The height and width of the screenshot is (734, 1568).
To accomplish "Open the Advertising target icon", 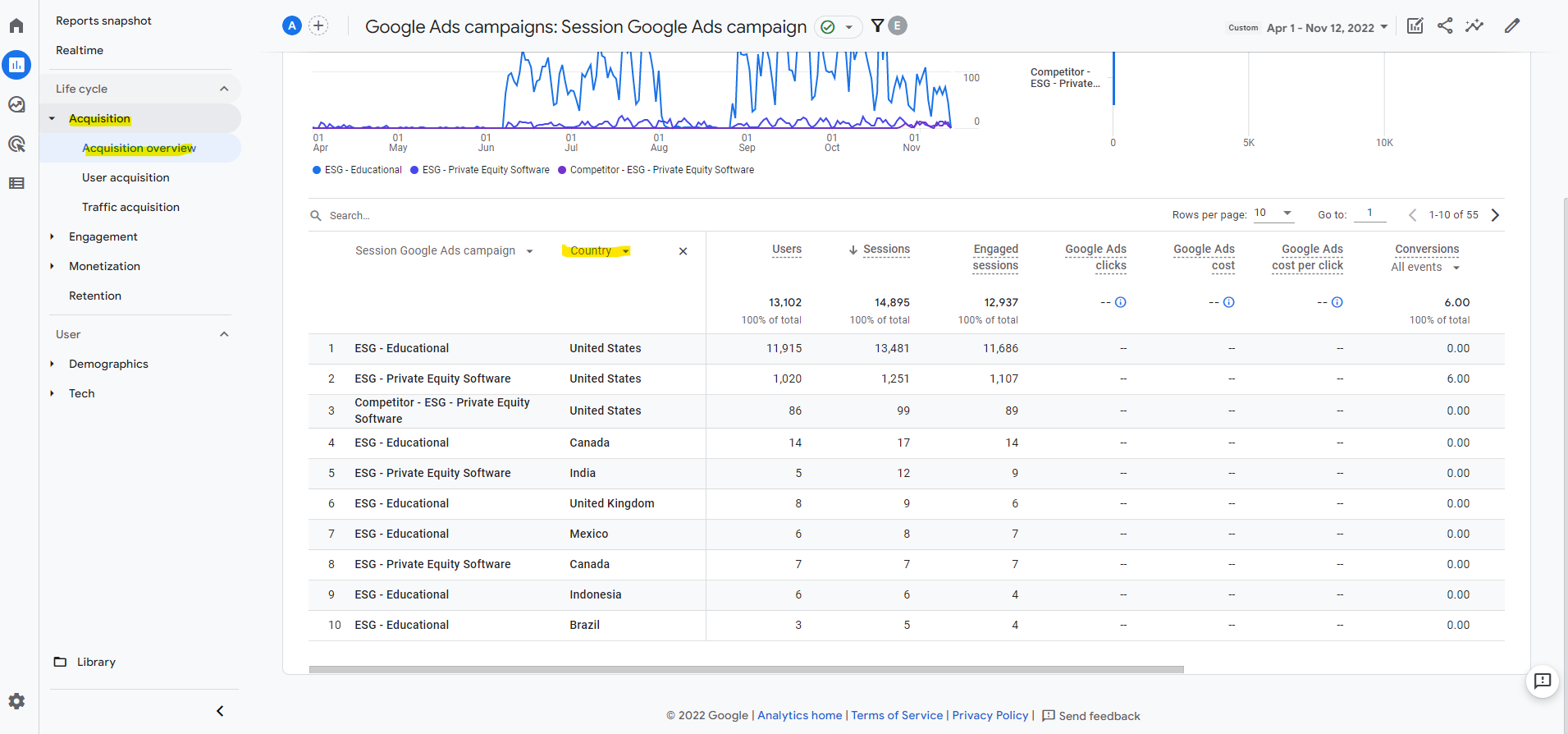I will click(16, 144).
